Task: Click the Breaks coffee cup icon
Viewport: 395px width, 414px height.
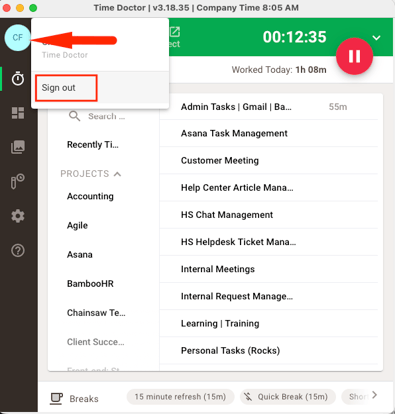Action: 56,398
